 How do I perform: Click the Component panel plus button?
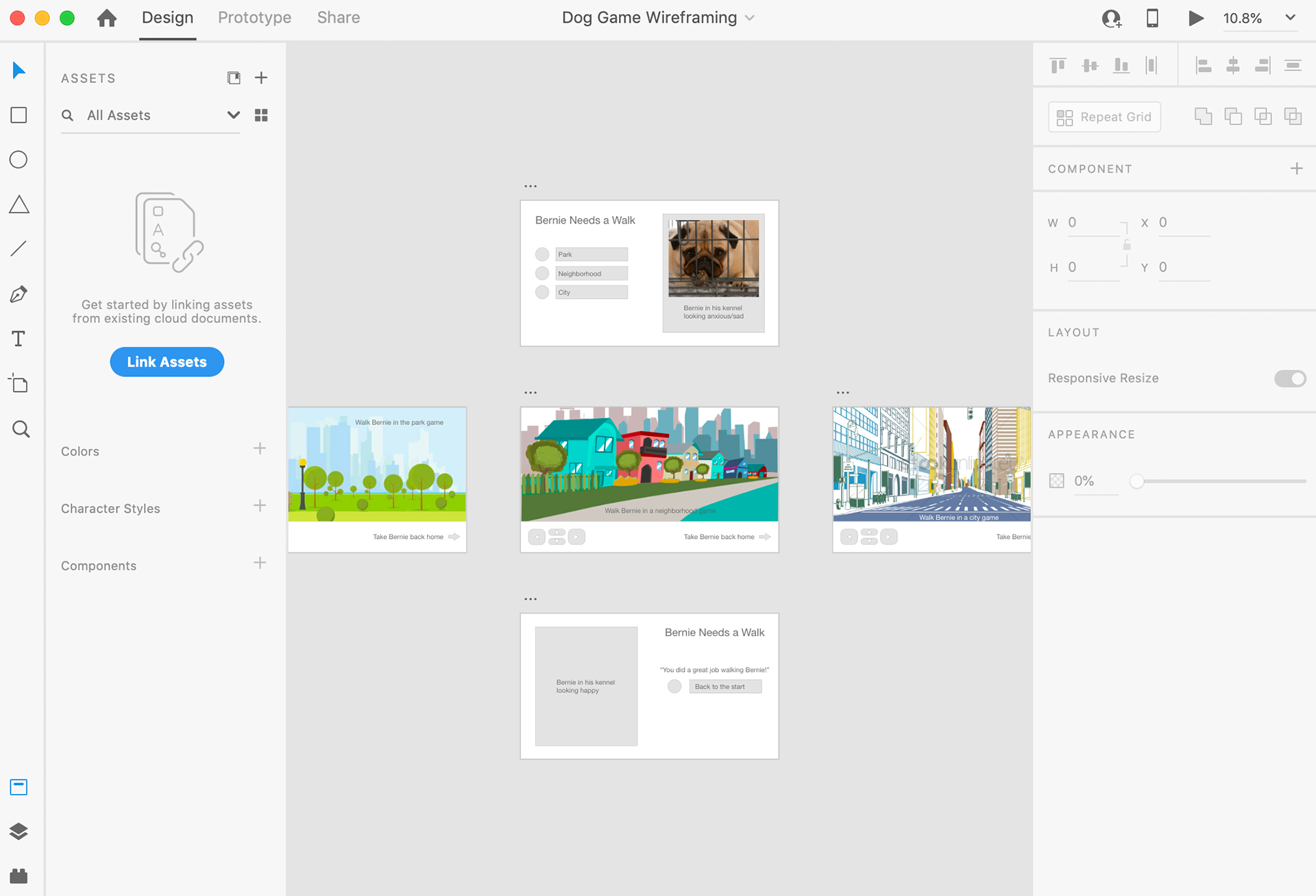(1296, 169)
